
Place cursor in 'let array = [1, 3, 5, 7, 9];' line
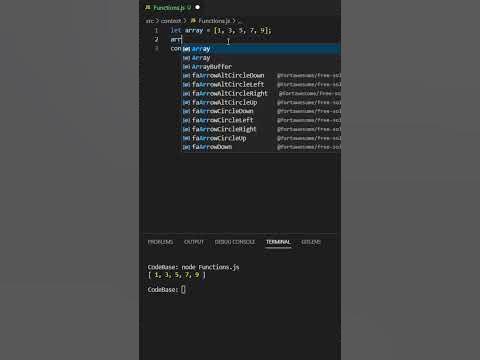point(221,31)
